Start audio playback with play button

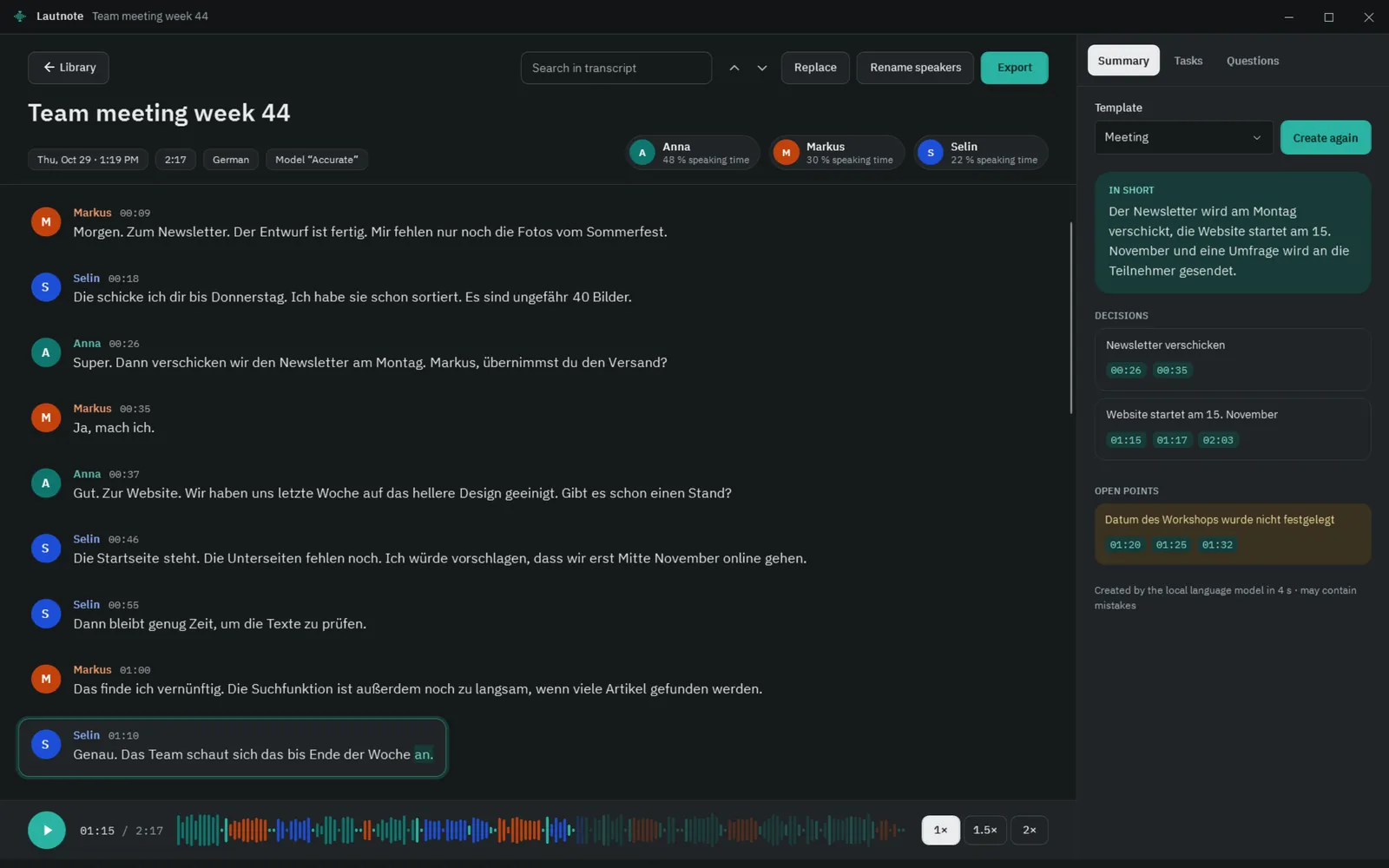click(47, 830)
